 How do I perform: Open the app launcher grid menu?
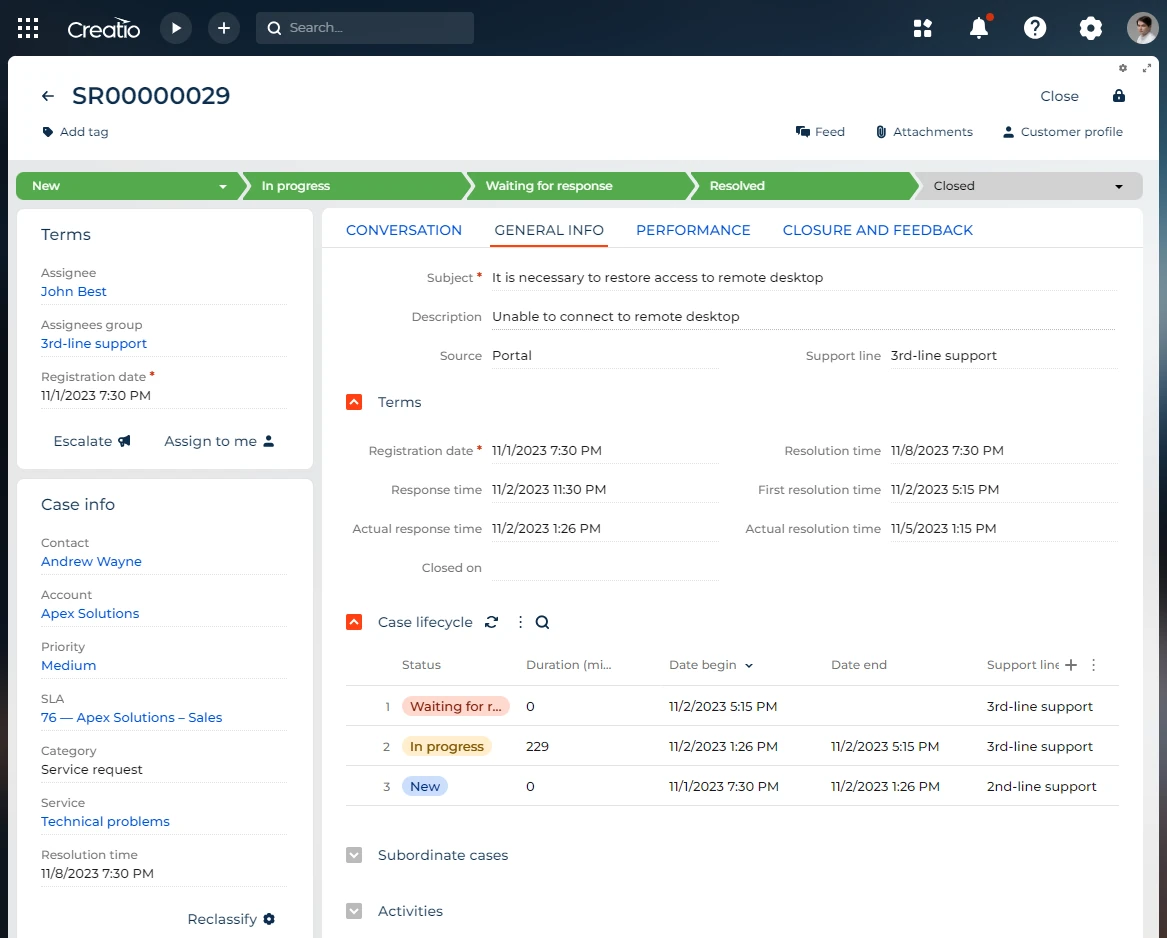28,28
